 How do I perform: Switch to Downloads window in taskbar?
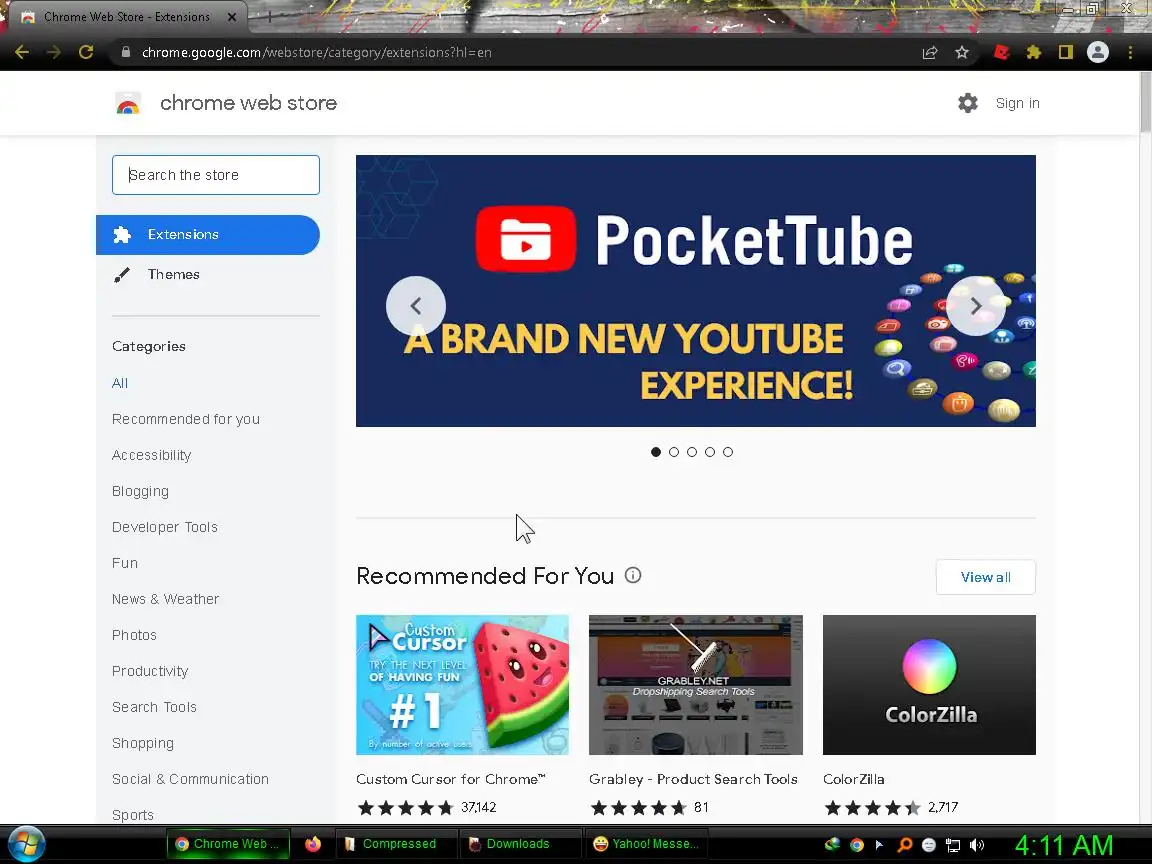(x=519, y=843)
